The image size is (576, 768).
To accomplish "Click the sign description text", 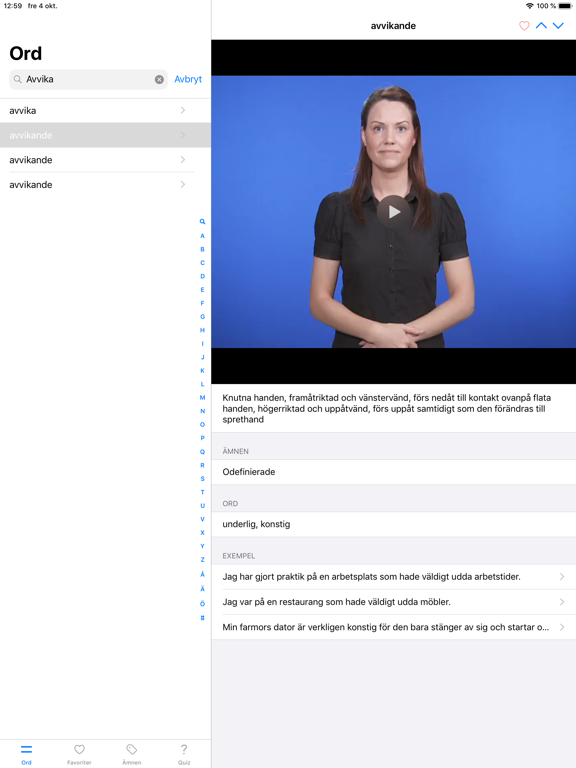I will click(x=386, y=408).
